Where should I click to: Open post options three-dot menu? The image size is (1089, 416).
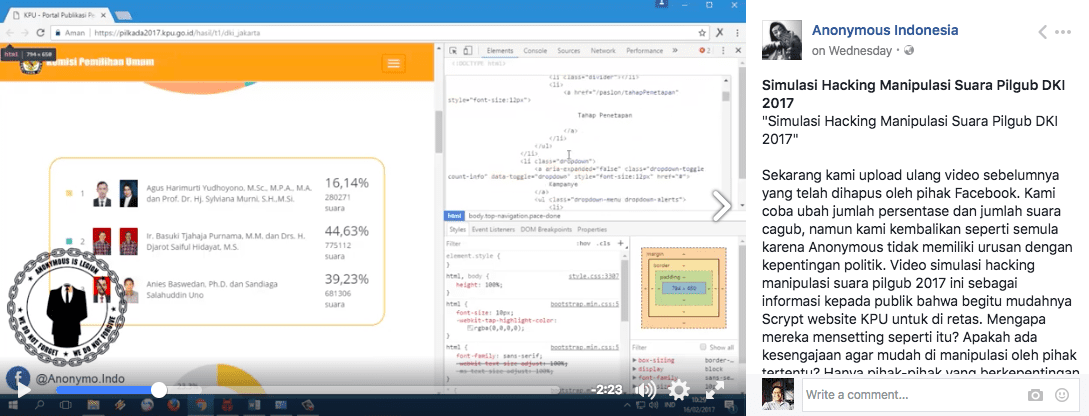(1069, 31)
